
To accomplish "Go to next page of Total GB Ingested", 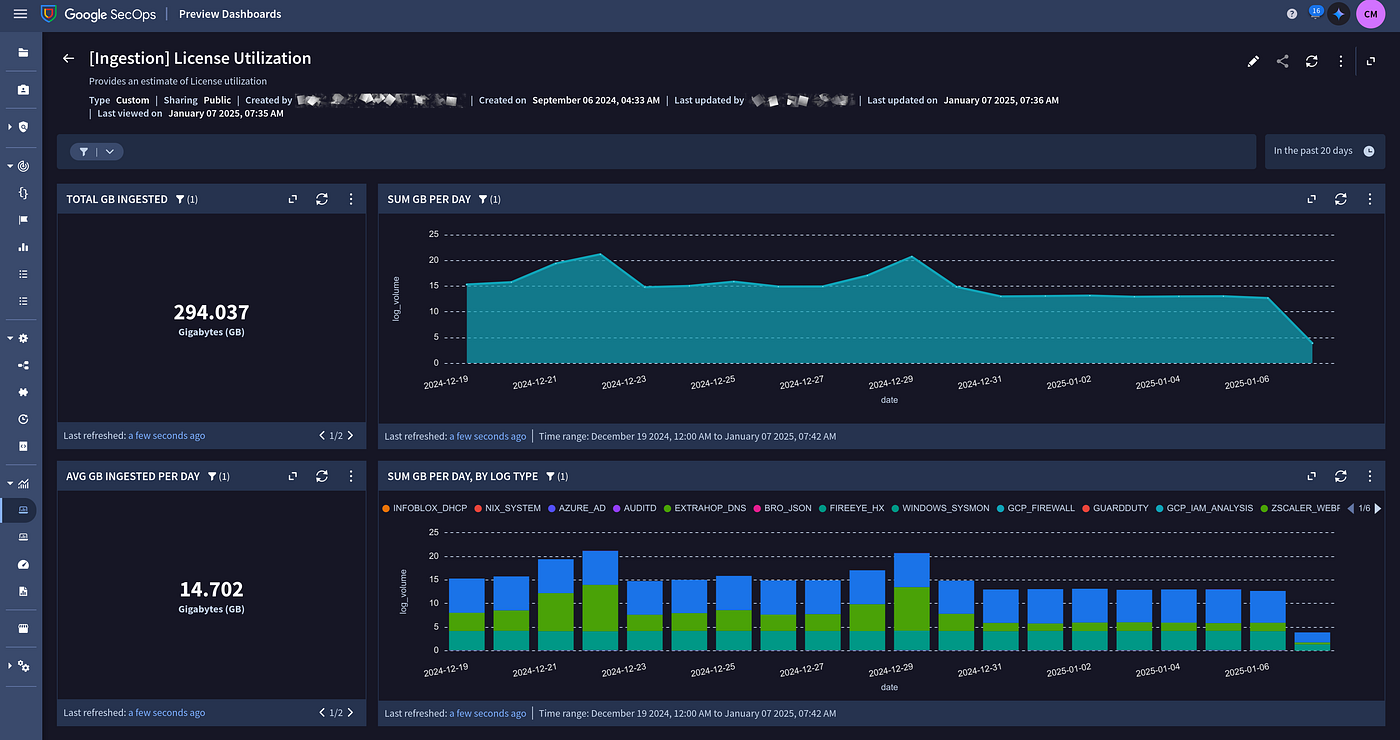I will 349,436.
